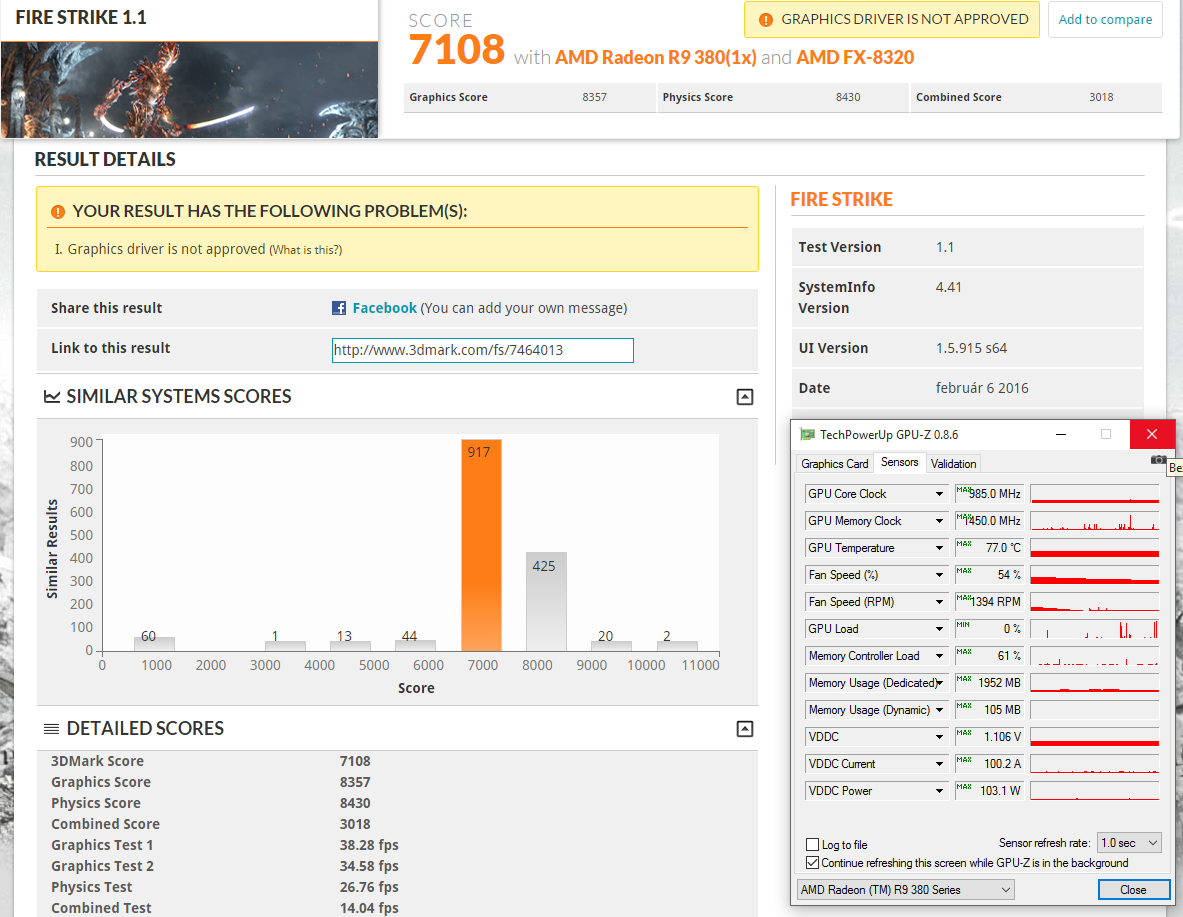Viewport: 1183px width, 917px height.
Task: Switch to the Validation tab
Action: coord(954,463)
